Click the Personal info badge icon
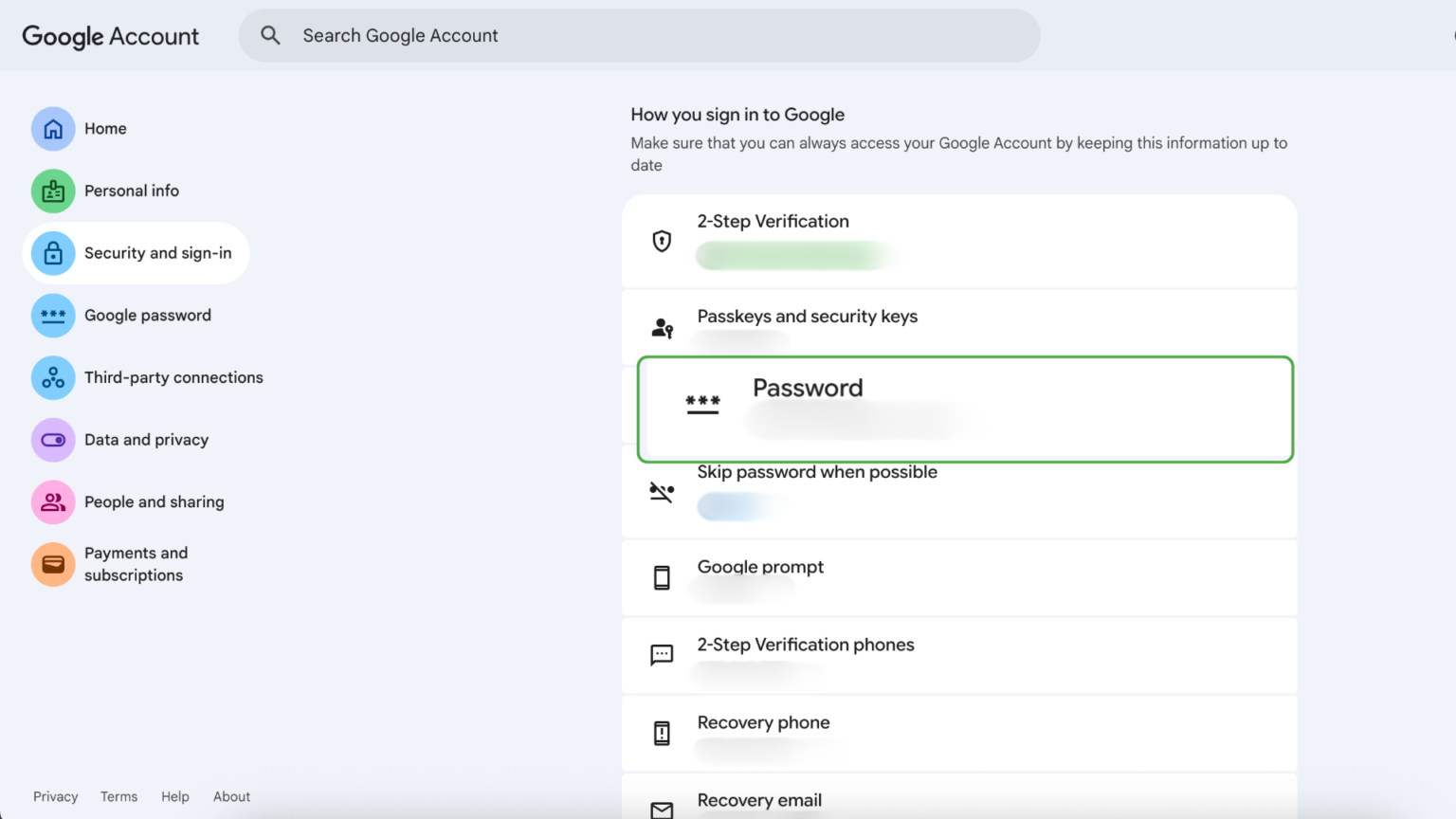Viewport: 1456px width, 819px height. pos(53,191)
